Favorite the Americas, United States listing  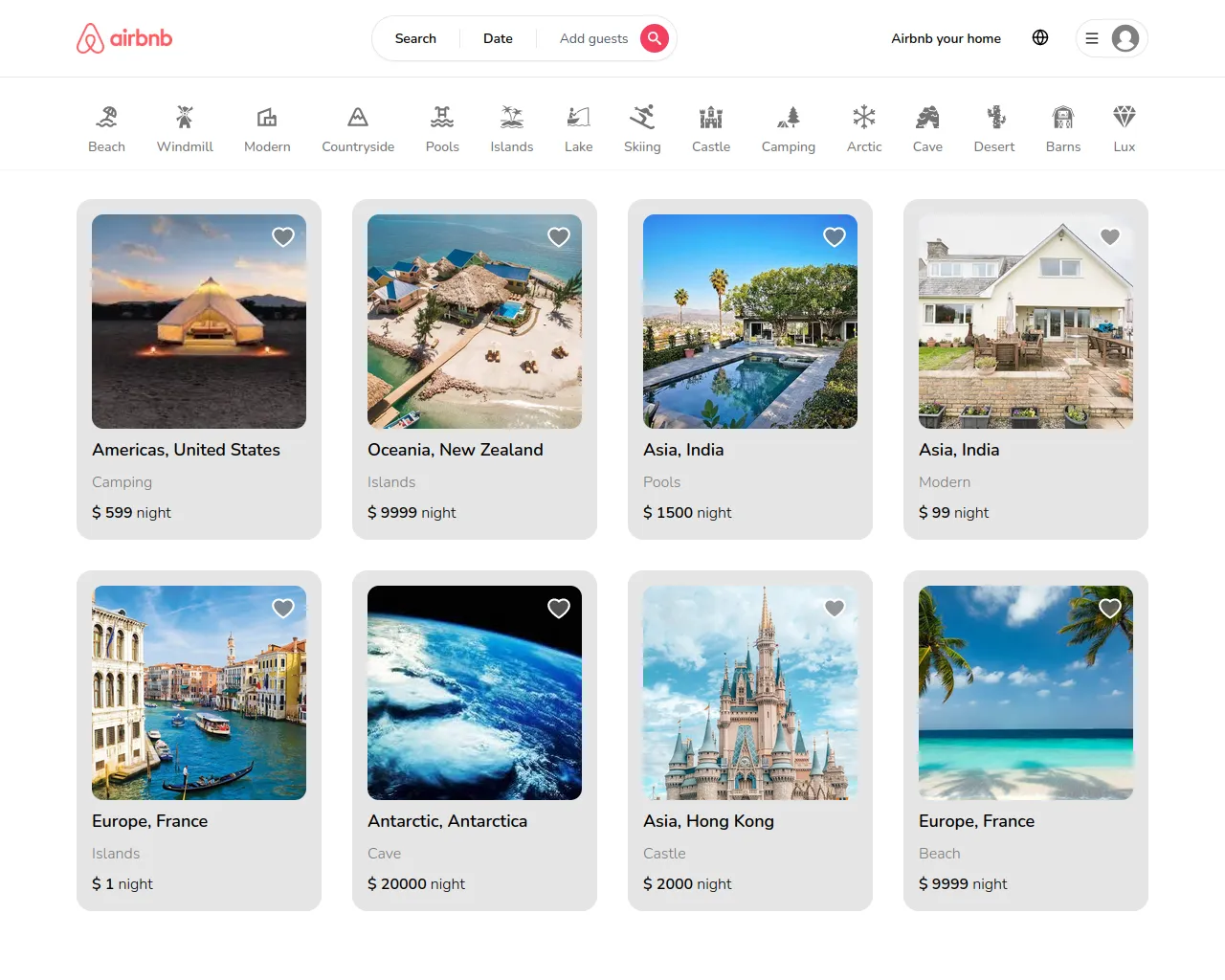point(283,236)
